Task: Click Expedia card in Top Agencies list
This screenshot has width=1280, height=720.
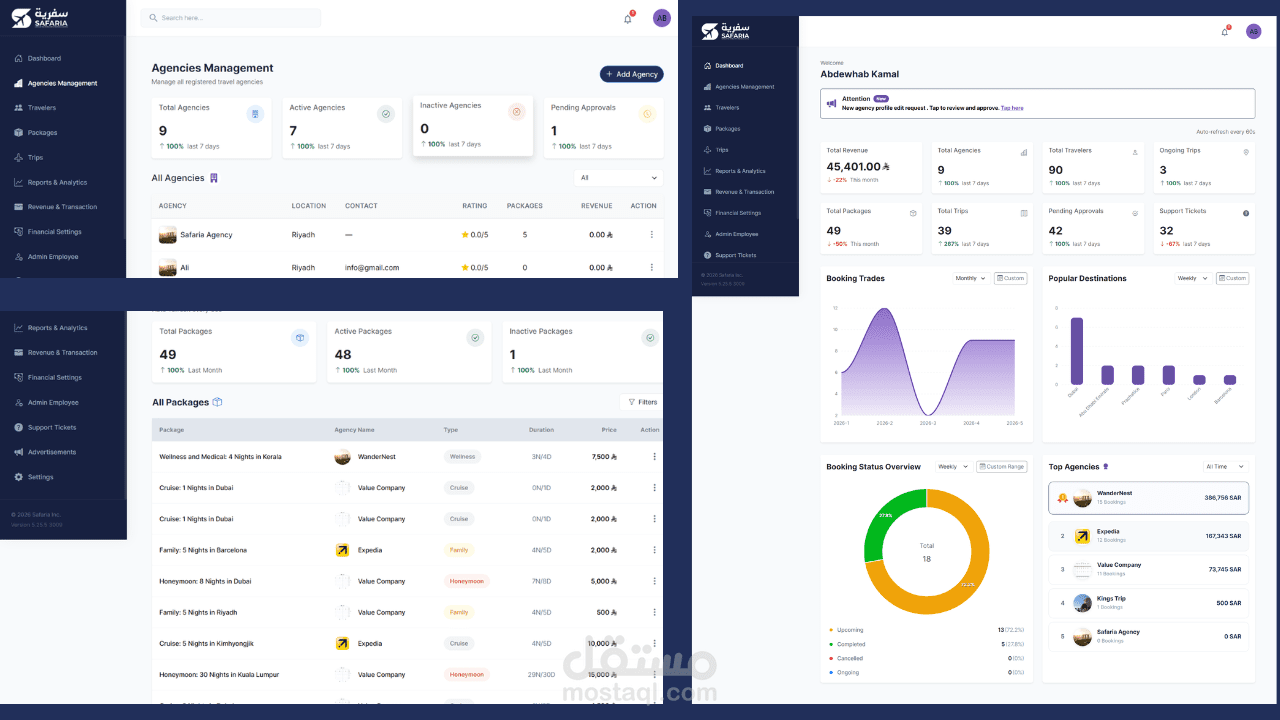Action: click(x=1148, y=536)
